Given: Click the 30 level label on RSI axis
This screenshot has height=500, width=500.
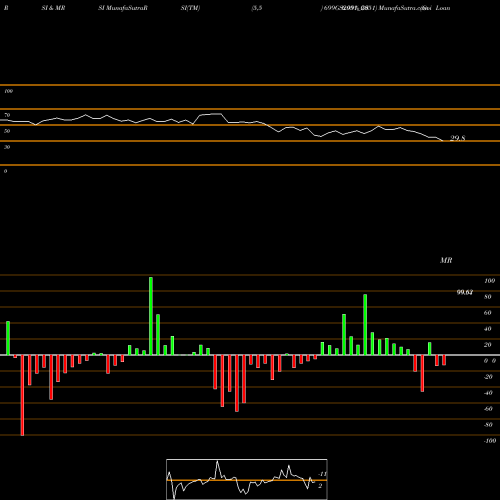Looking at the screenshot, I should click(7, 147).
